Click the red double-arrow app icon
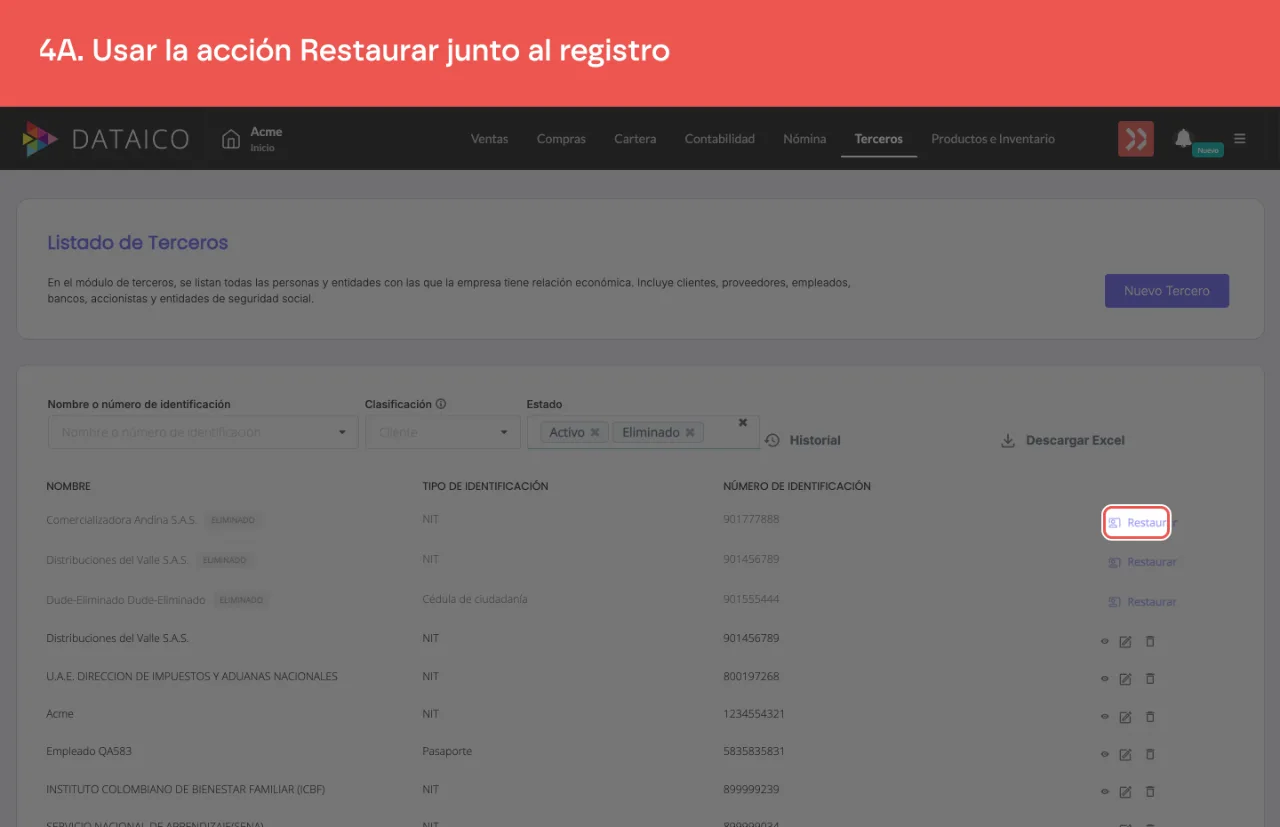The height and width of the screenshot is (827, 1280). (x=1136, y=139)
